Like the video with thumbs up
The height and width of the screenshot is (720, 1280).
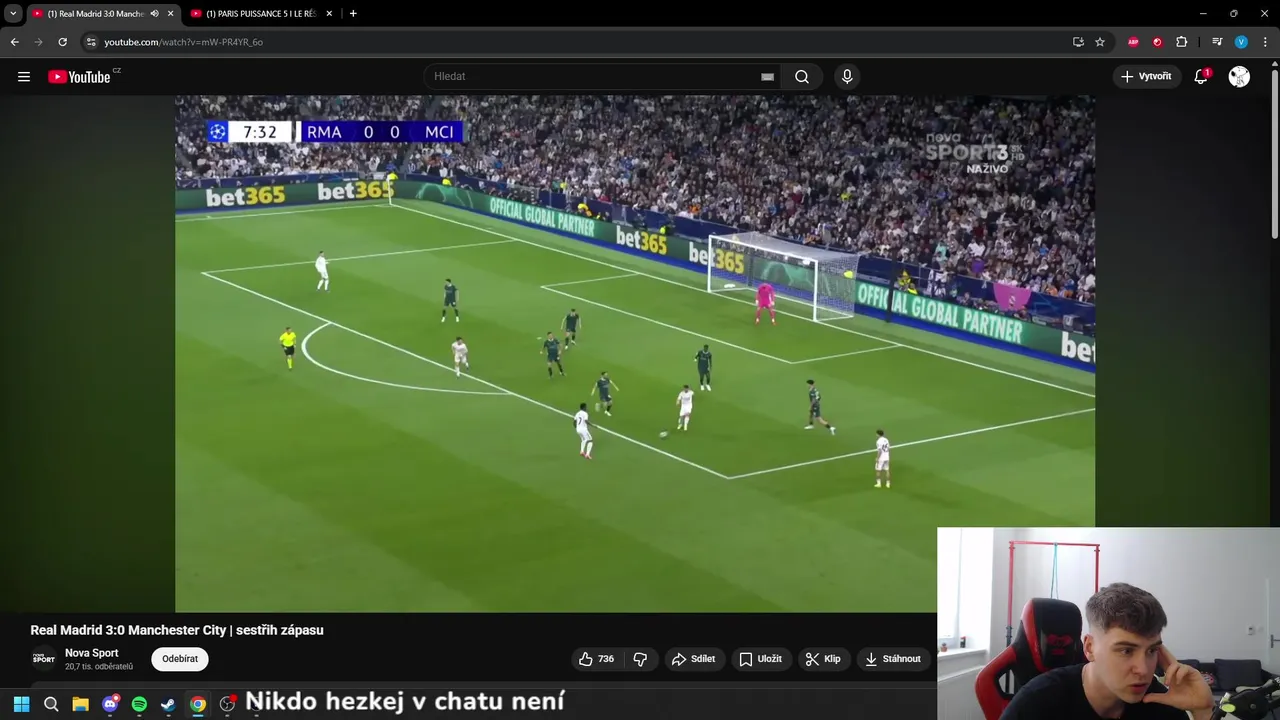(x=596, y=659)
